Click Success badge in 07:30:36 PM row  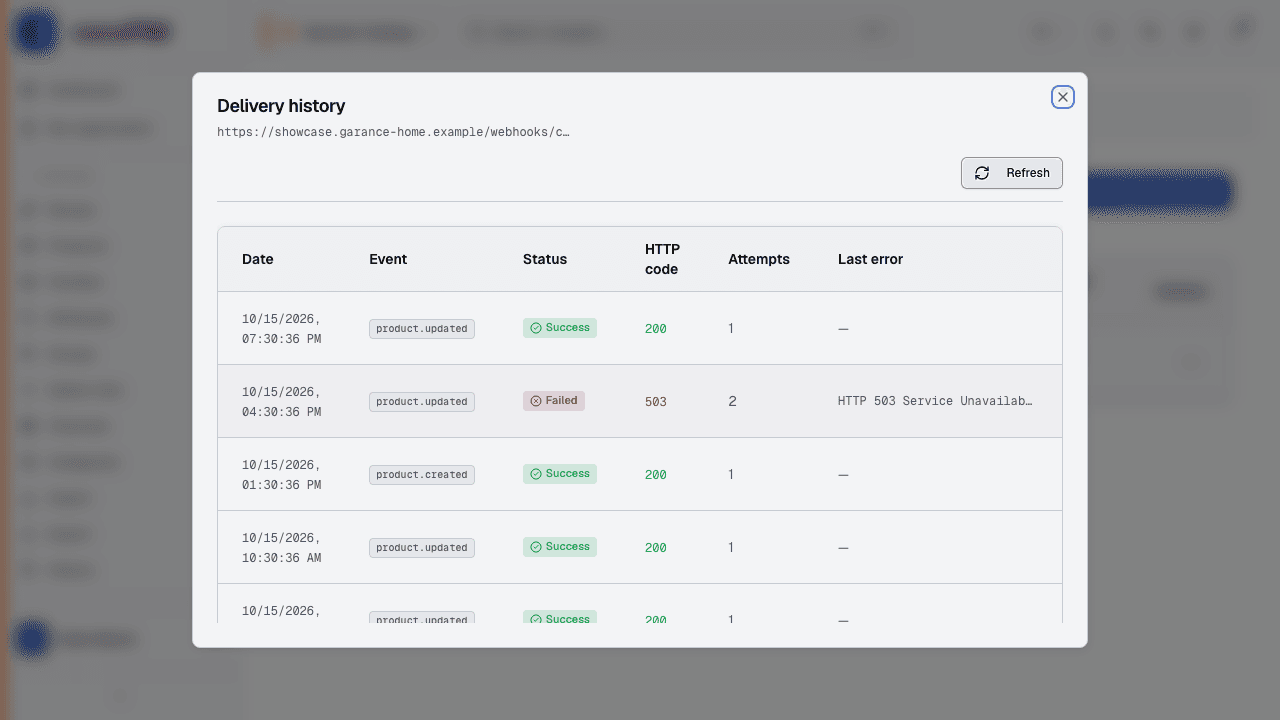pos(560,328)
